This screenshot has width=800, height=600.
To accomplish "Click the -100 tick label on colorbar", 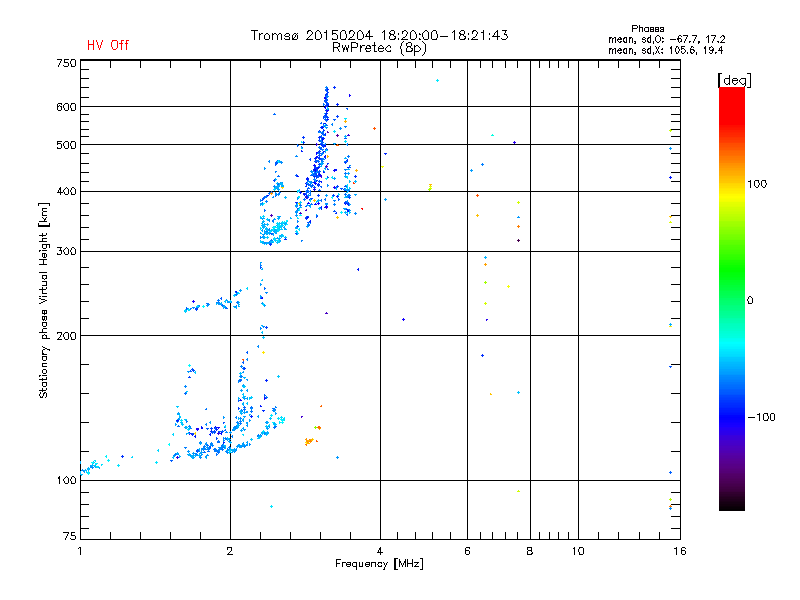I will click(x=761, y=417).
